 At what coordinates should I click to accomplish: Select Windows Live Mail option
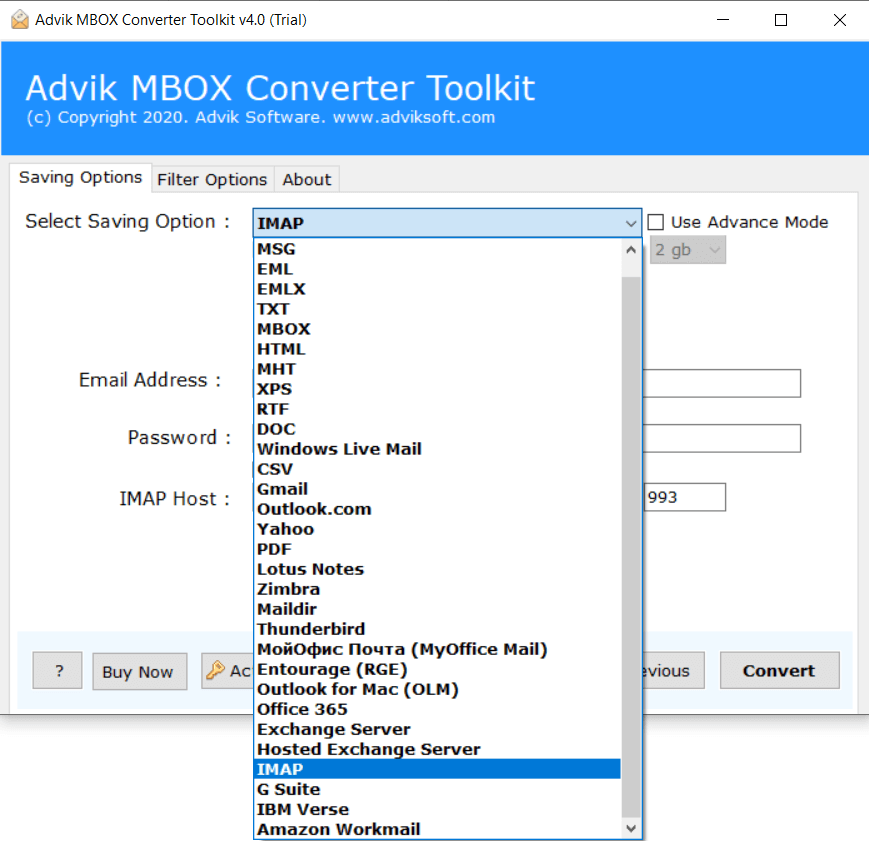click(438, 448)
